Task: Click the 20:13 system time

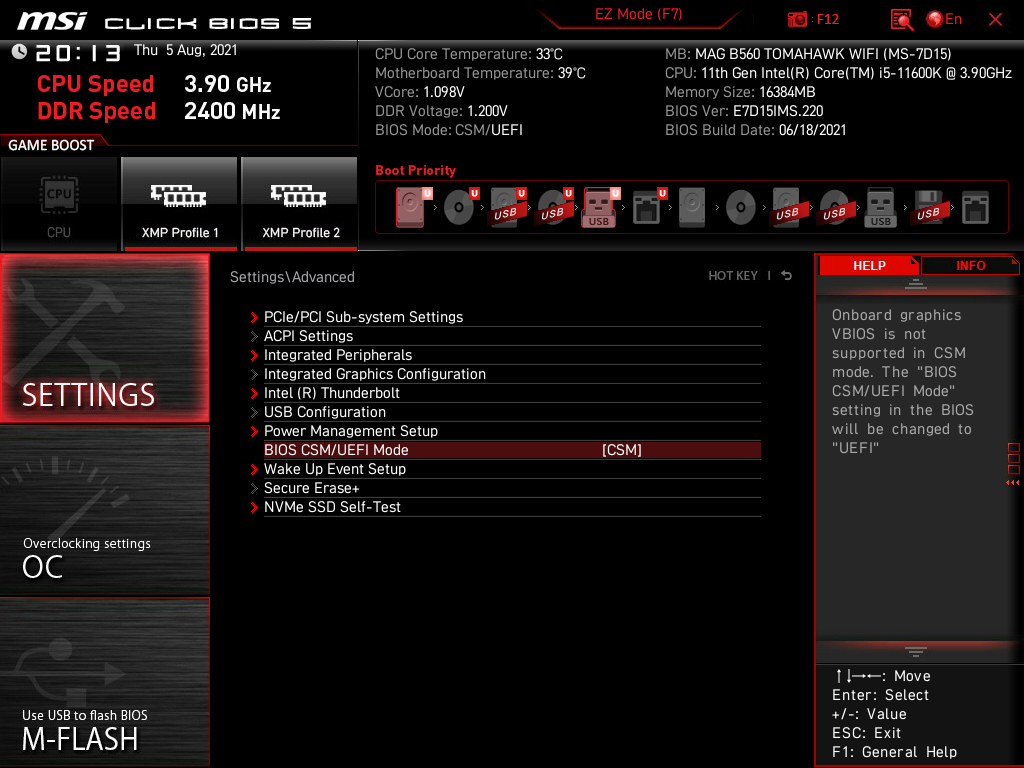Action: (x=78, y=52)
